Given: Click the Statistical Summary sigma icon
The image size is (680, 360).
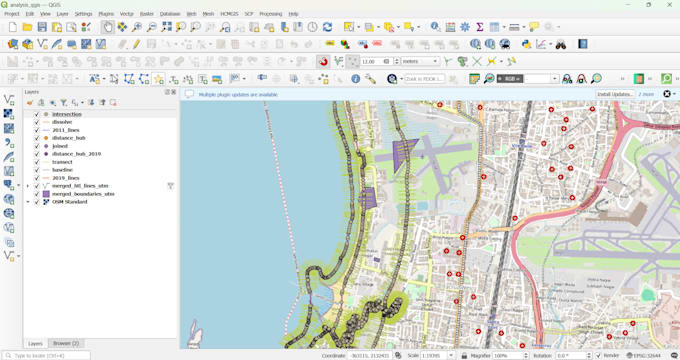Looking at the screenshot, I should pos(480,27).
